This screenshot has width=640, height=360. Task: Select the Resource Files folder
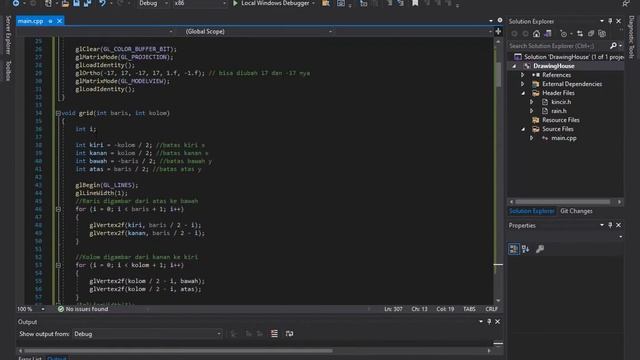(560, 120)
